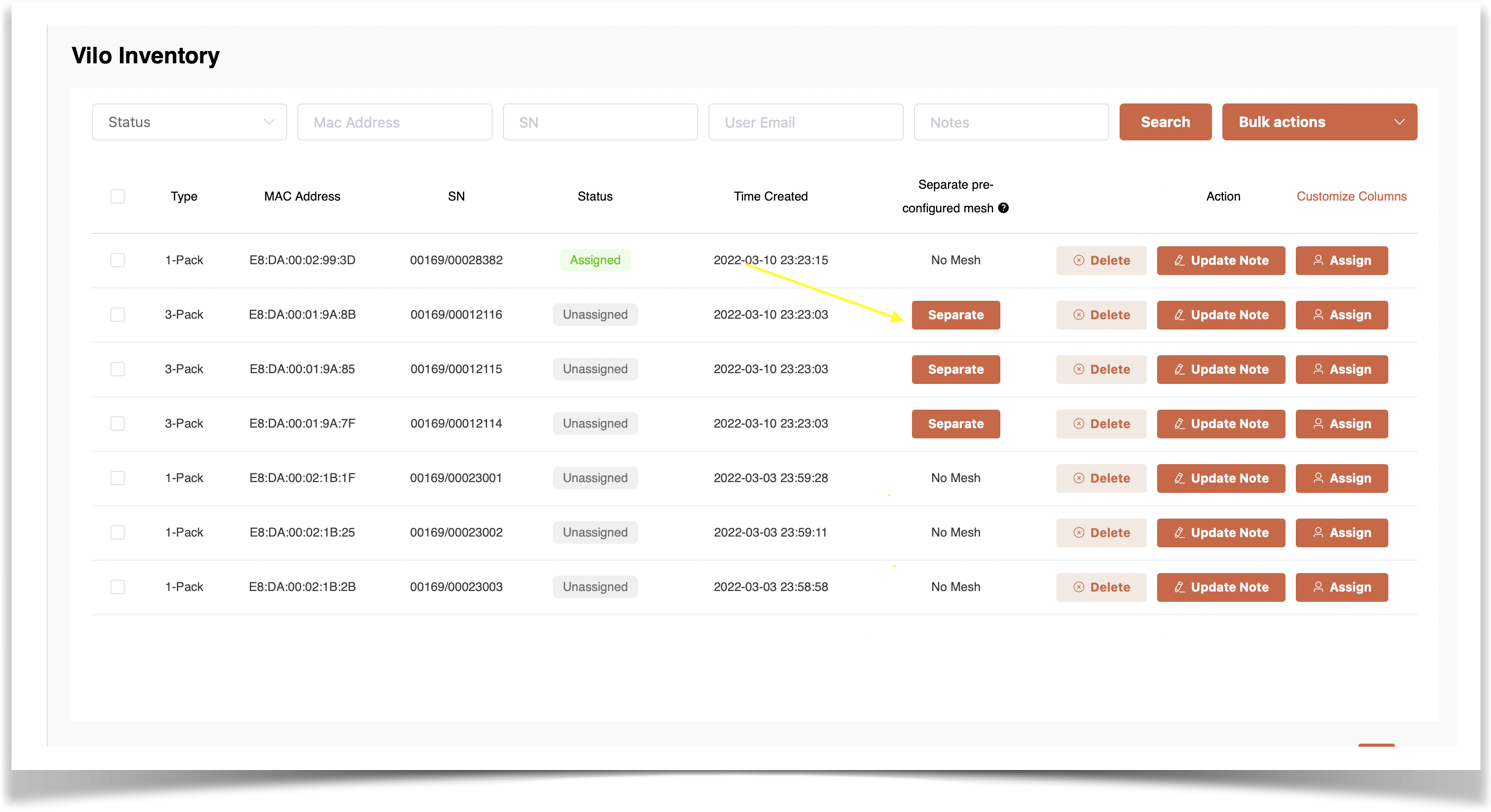Select row checkbox for SN 00169/00012114
The image size is (1491, 812).
coord(117,424)
